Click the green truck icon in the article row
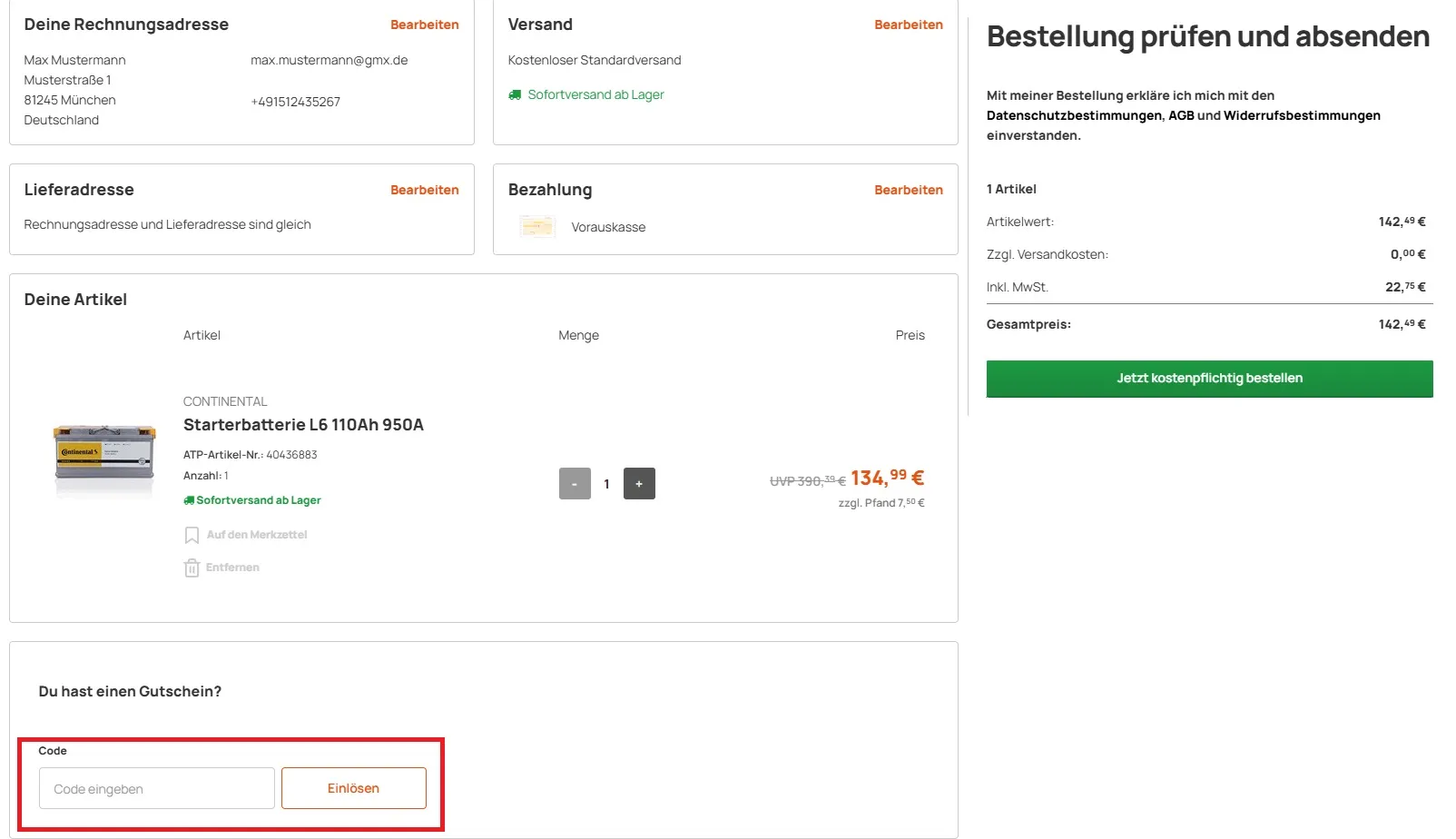 pos(188,499)
